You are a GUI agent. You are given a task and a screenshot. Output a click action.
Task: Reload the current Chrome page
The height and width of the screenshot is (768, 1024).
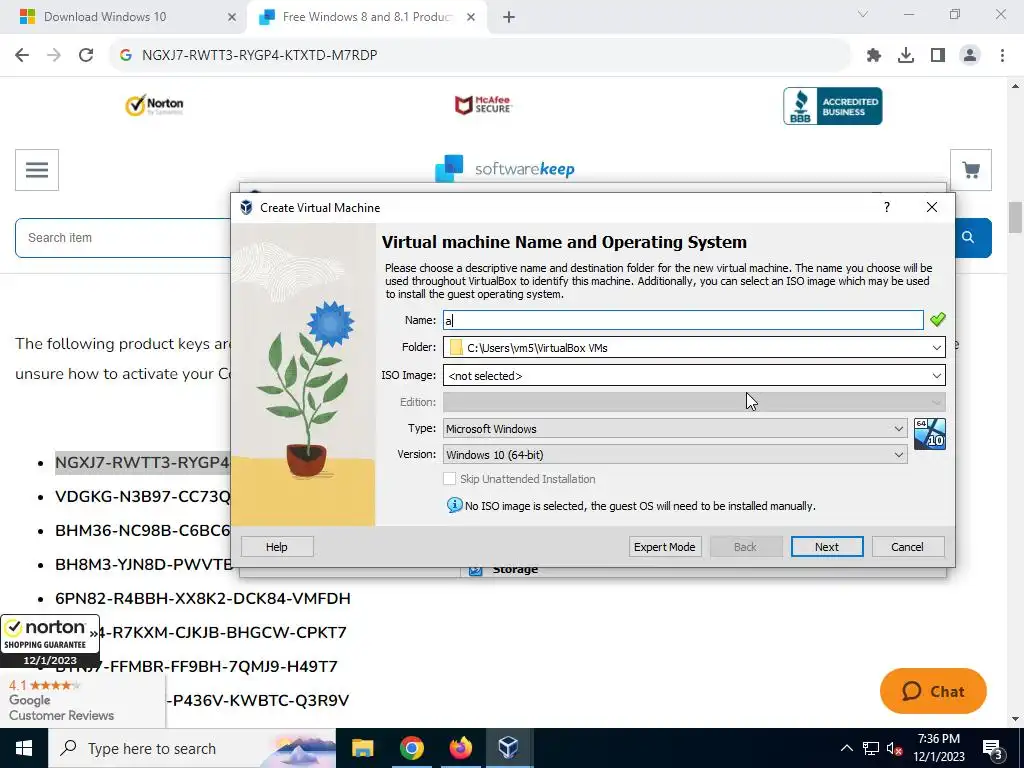coord(86,55)
